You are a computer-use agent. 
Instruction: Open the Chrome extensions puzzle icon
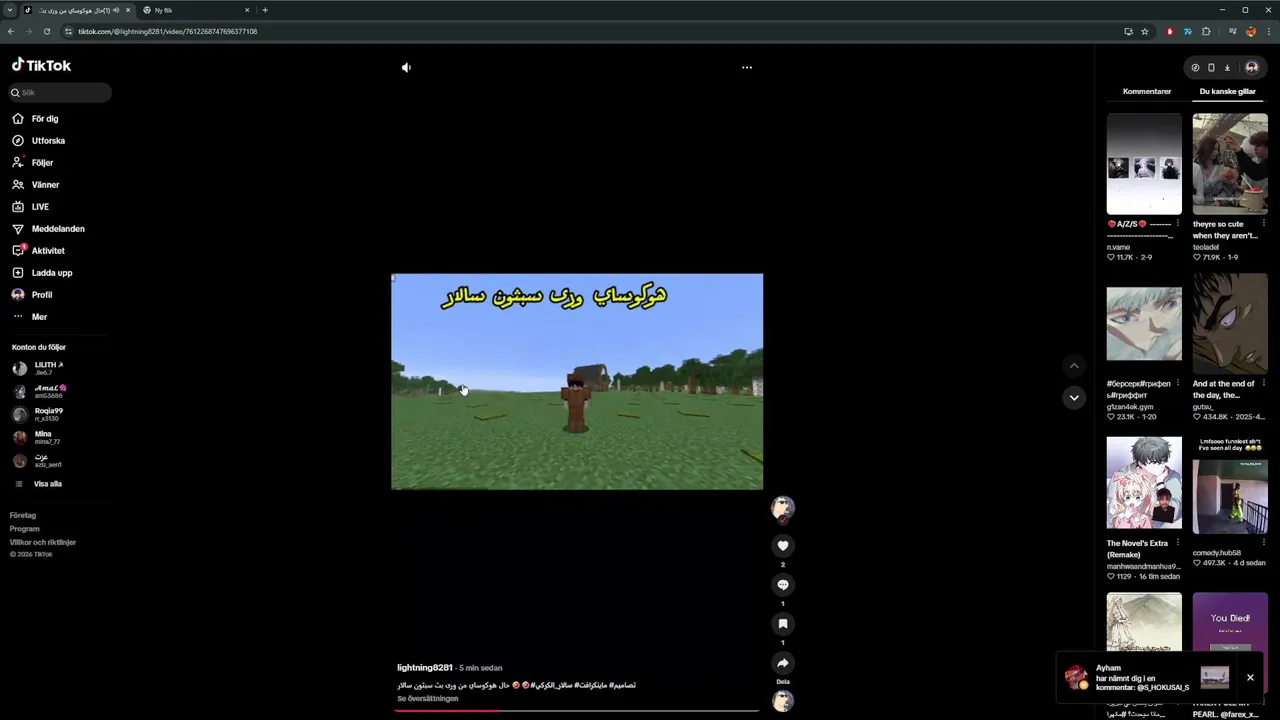[1206, 31]
